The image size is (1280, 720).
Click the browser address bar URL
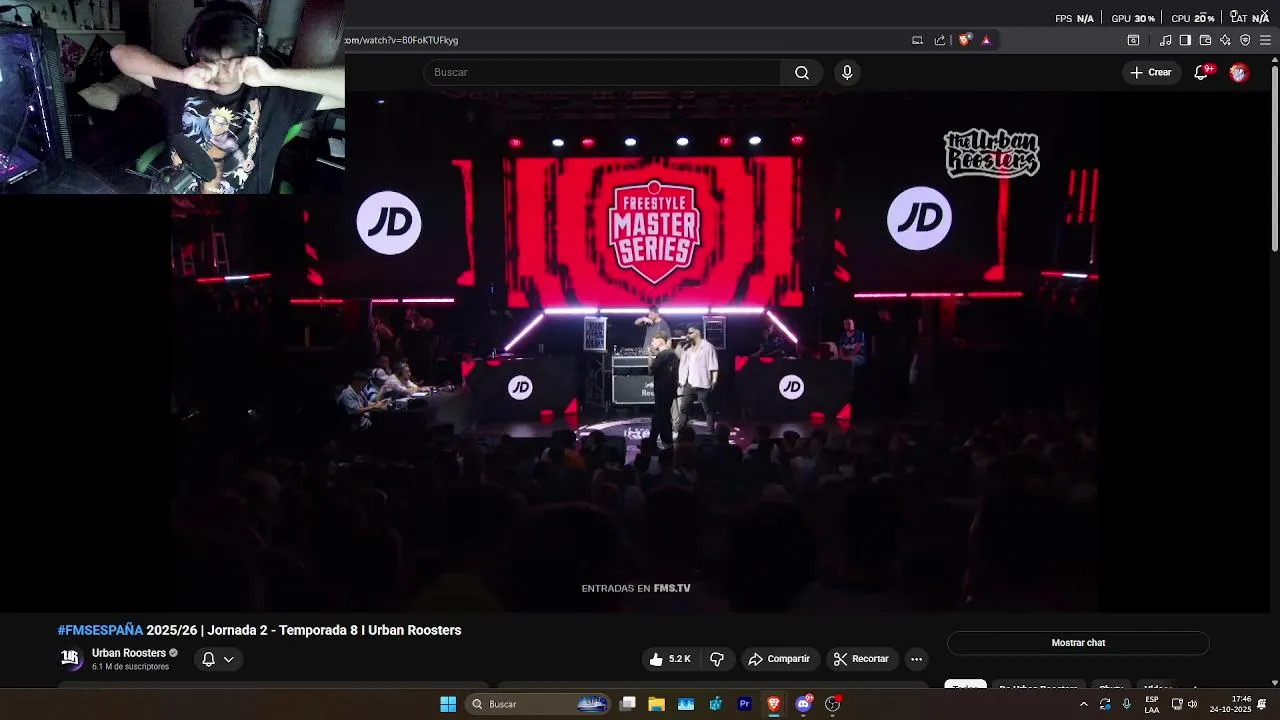402,40
